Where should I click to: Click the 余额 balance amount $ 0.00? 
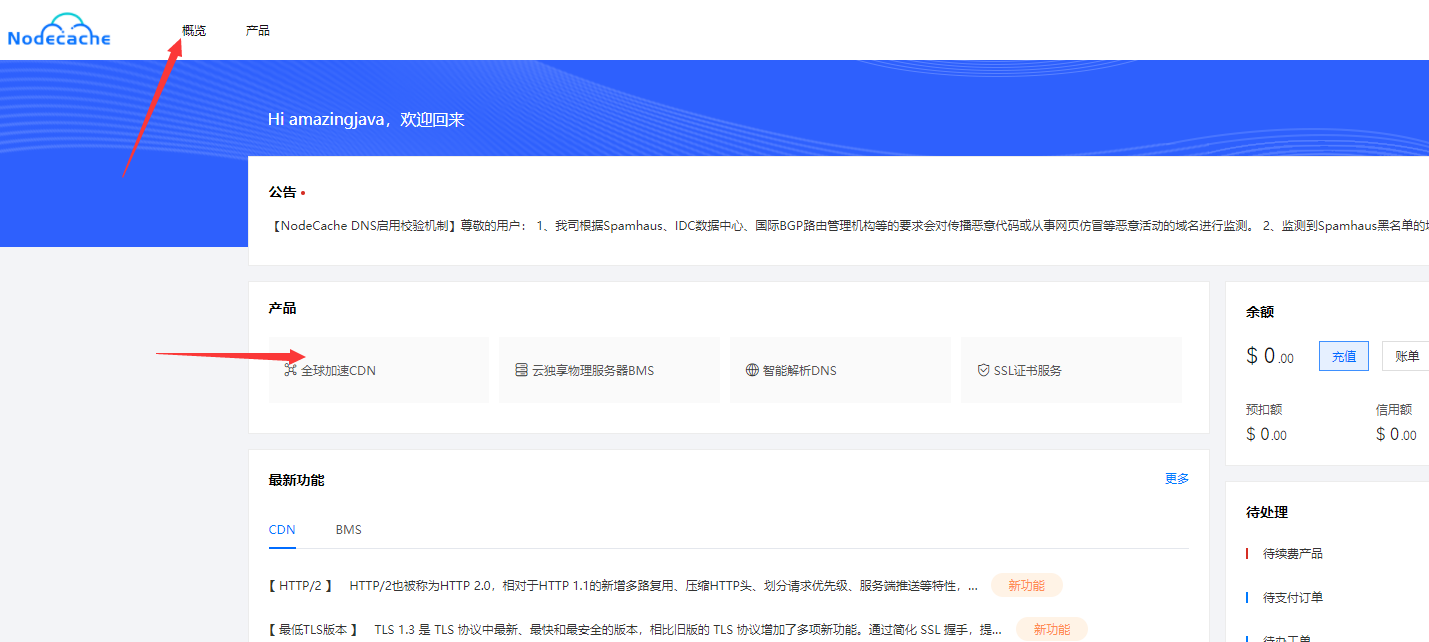[x=1270, y=356]
